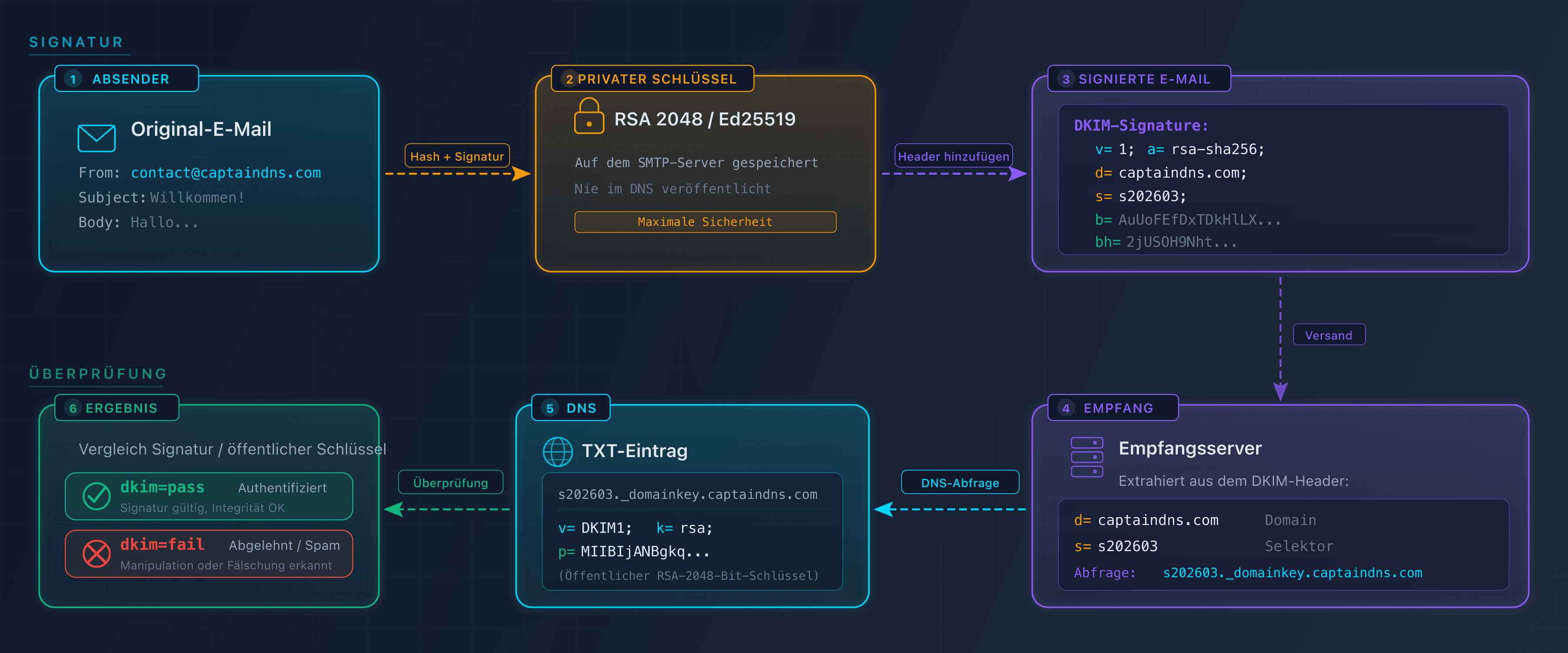Click the step 1 number badge on Absender
Viewport: 1568px width, 653px height.
click(x=72, y=78)
